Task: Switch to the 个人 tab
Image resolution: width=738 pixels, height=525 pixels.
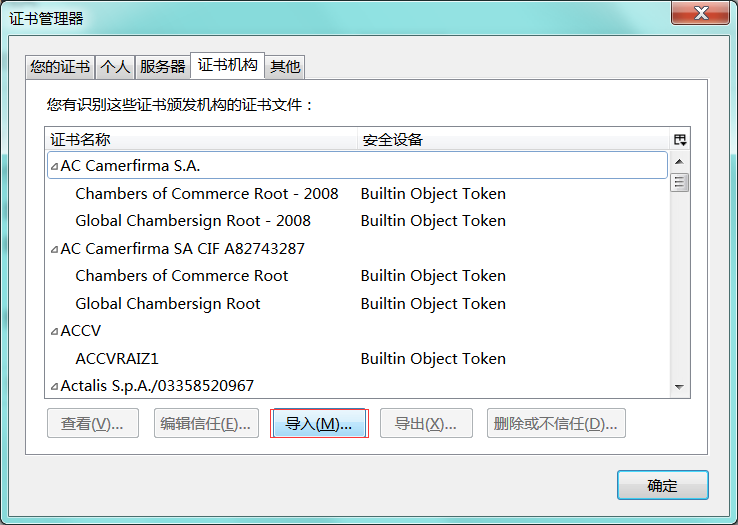Action: pos(115,66)
